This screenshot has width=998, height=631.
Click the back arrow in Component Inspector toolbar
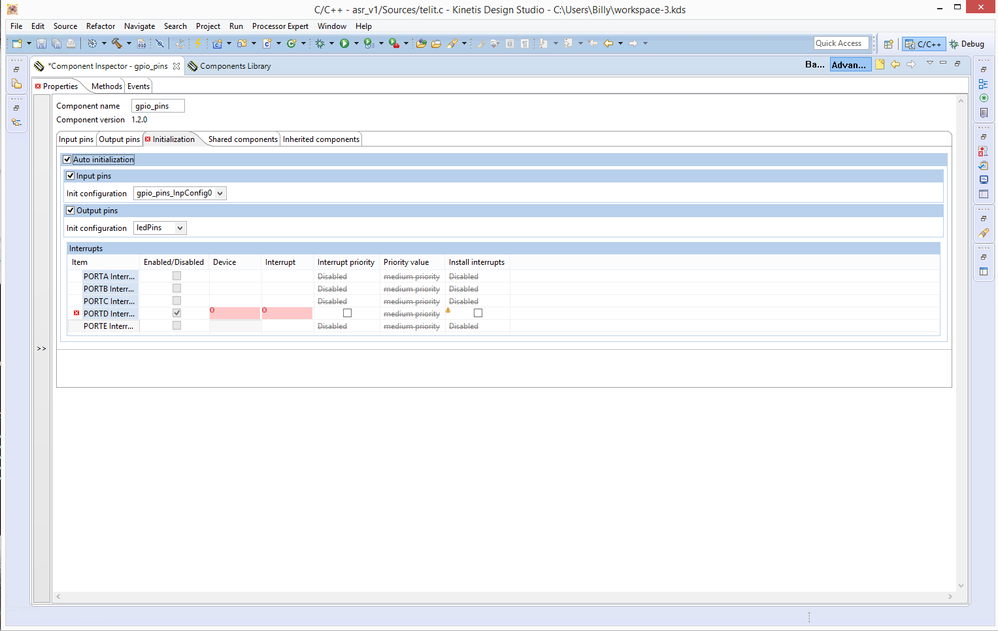coord(896,64)
